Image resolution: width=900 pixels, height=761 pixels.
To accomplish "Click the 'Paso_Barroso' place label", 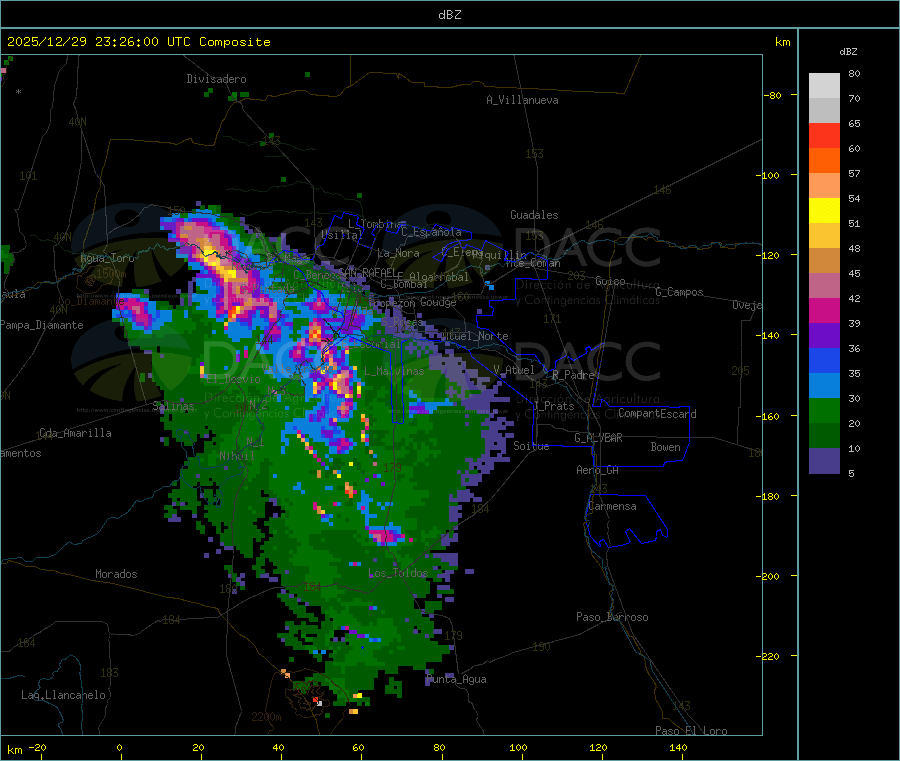I will pos(612,617).
